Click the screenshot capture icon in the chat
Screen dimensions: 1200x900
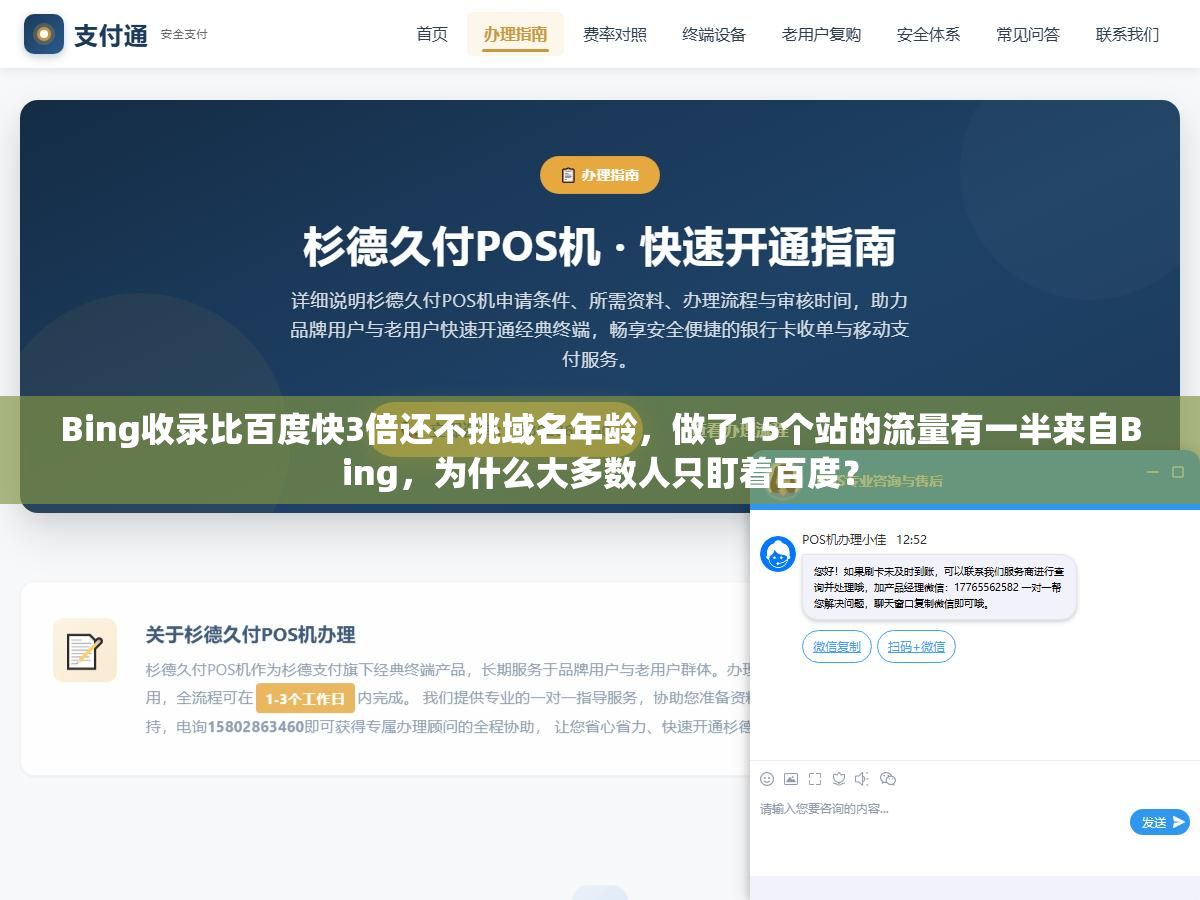coord(815,779)
